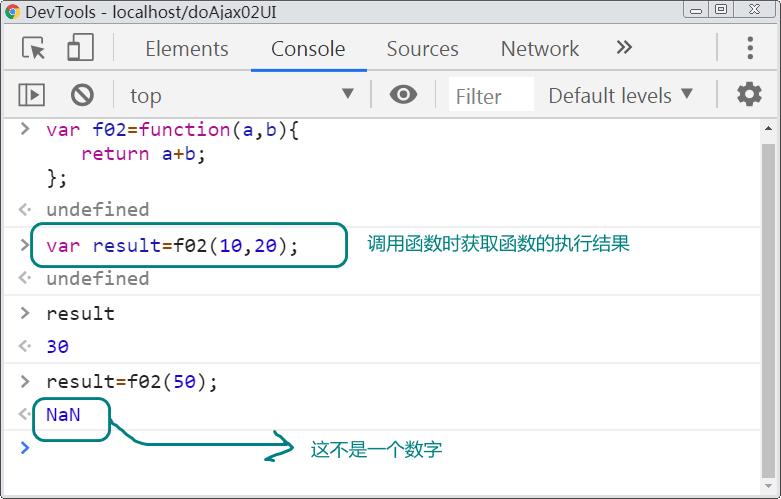
Task: Open the top JavaScript context dropdown
Action: [240, 95]
